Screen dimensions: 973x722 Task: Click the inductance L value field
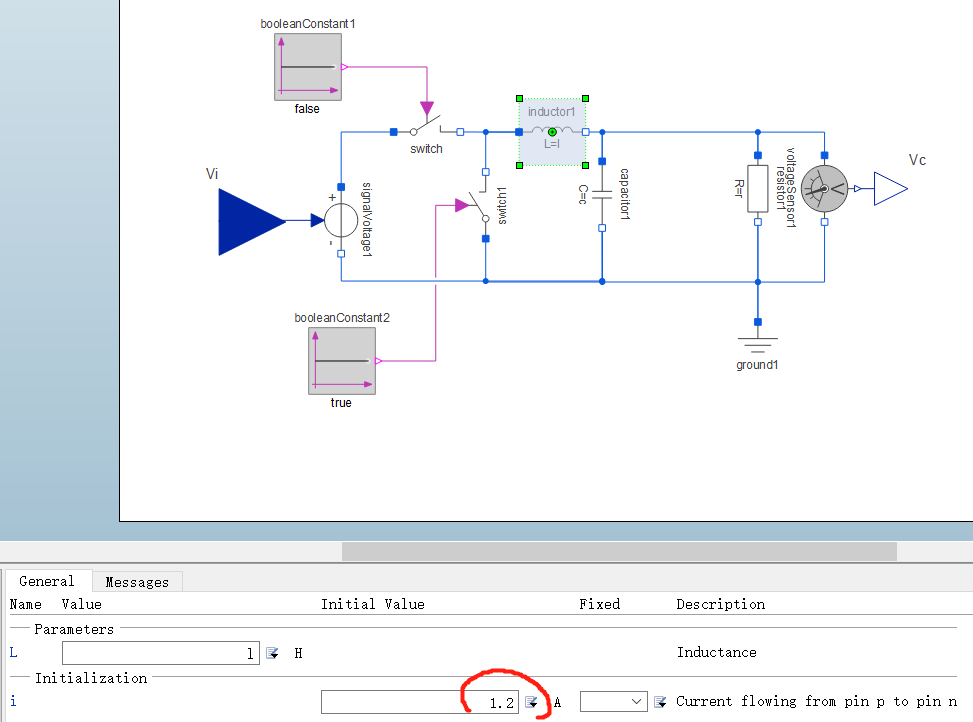[161, 653]
